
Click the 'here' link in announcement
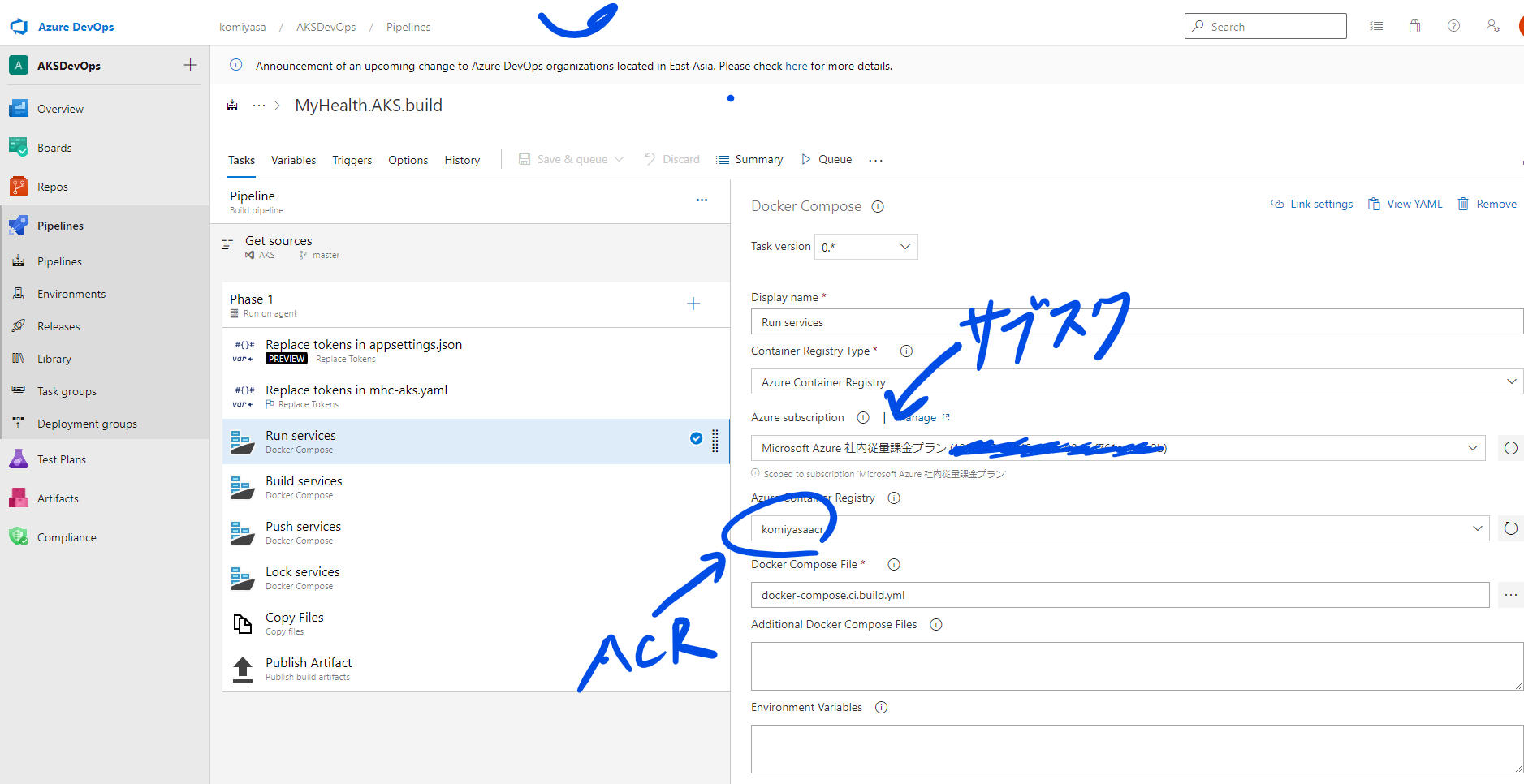796,66
